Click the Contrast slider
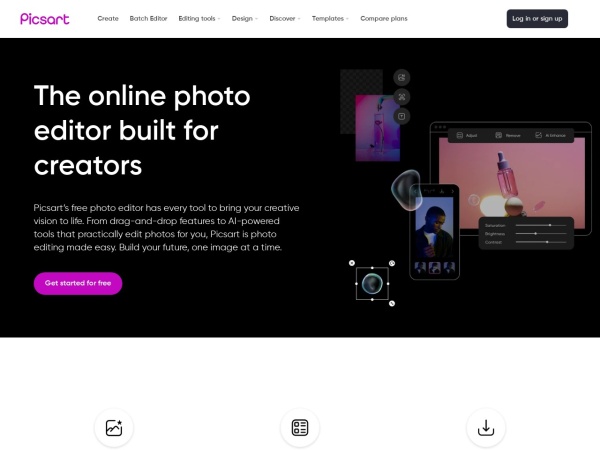The image size is (600, 450). point(541,242)
